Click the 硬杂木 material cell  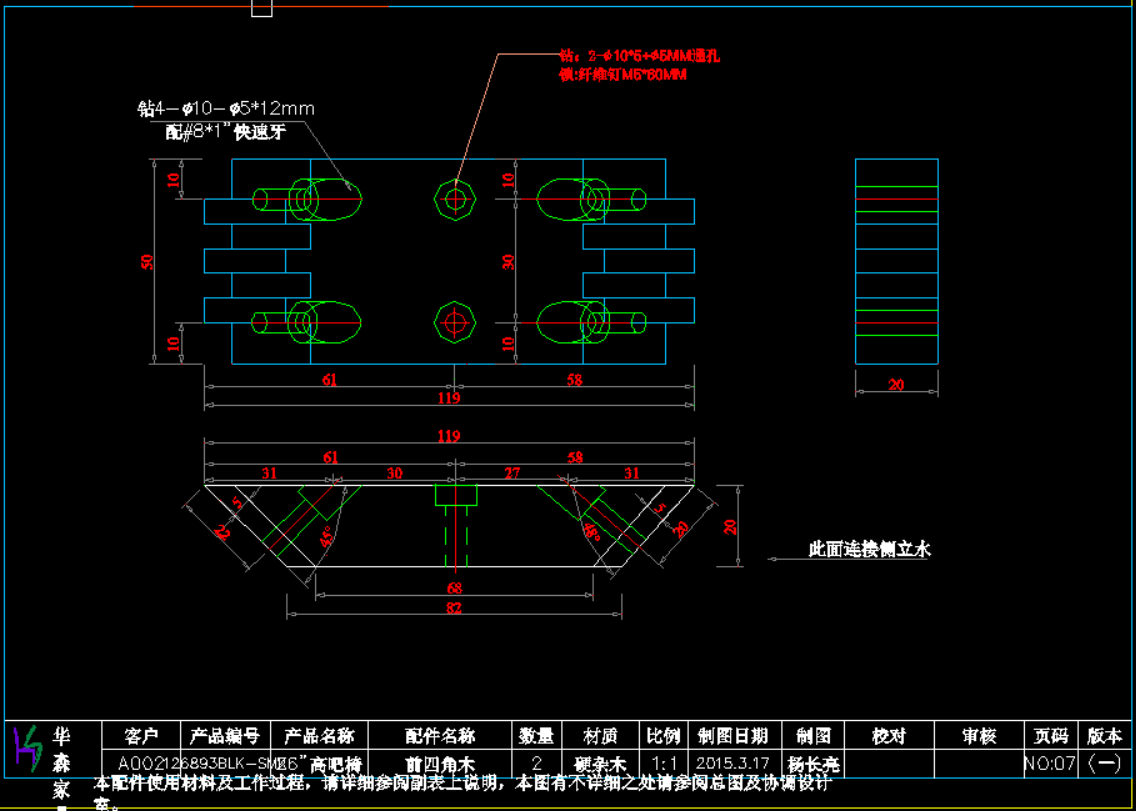(x=600, y=765)
